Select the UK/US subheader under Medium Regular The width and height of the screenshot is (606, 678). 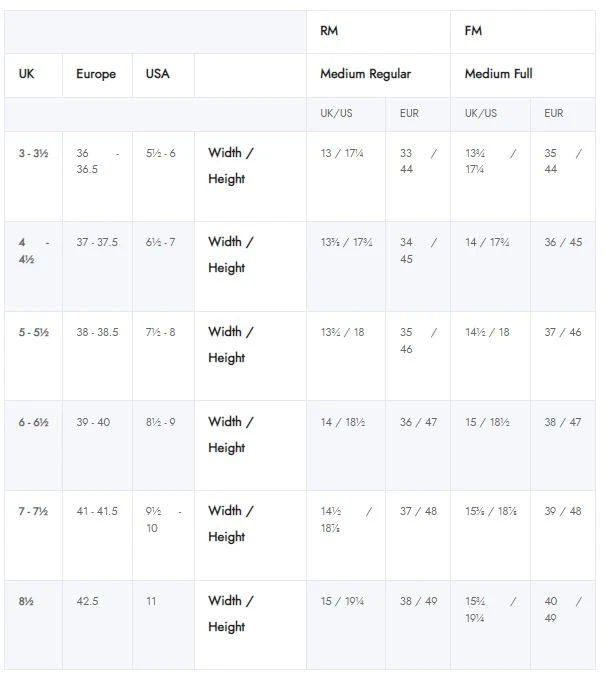click(336, 114)
